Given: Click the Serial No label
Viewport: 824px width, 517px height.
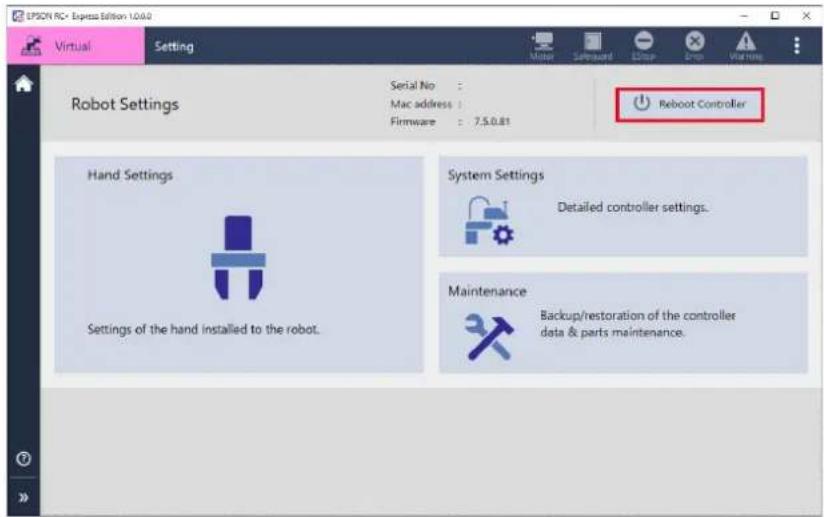Looking at the screenshot, I should pos(413,85).
